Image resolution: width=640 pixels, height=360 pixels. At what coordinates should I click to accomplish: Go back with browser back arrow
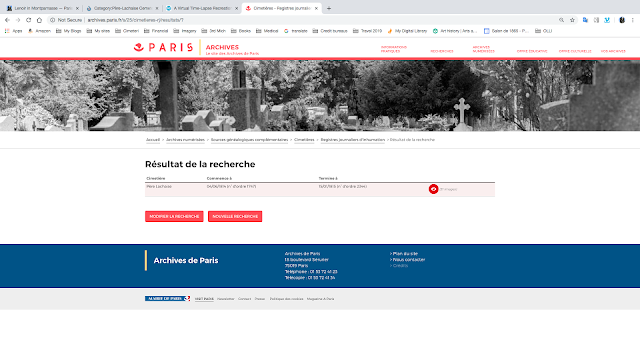(x=7, y=20)
